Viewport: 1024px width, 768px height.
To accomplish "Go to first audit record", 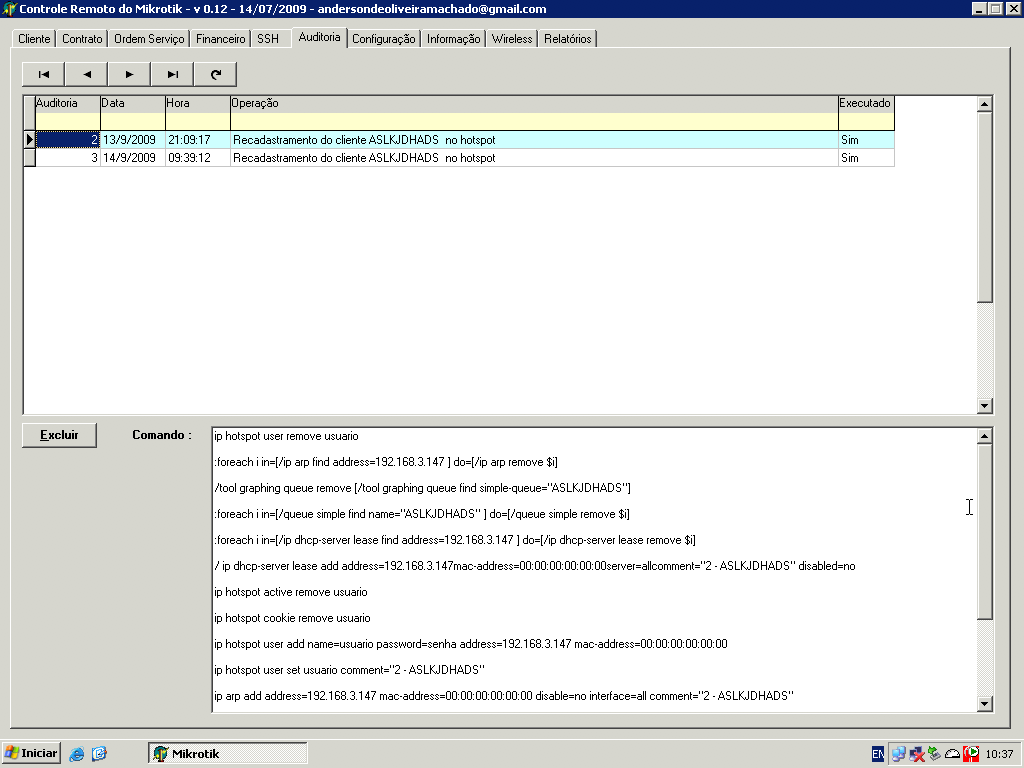I will tap(43, 74).
